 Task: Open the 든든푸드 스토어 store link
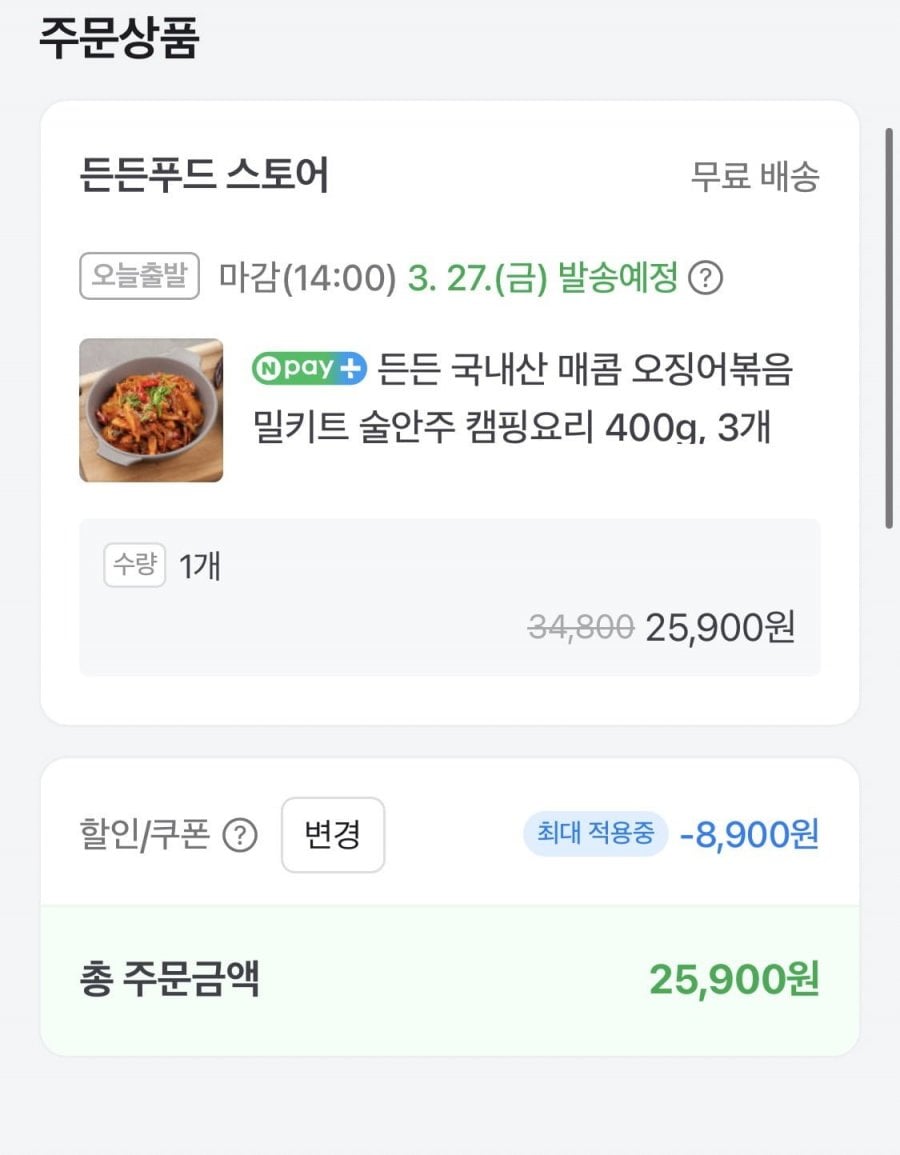pyautogui.click(x=204, y=177)
